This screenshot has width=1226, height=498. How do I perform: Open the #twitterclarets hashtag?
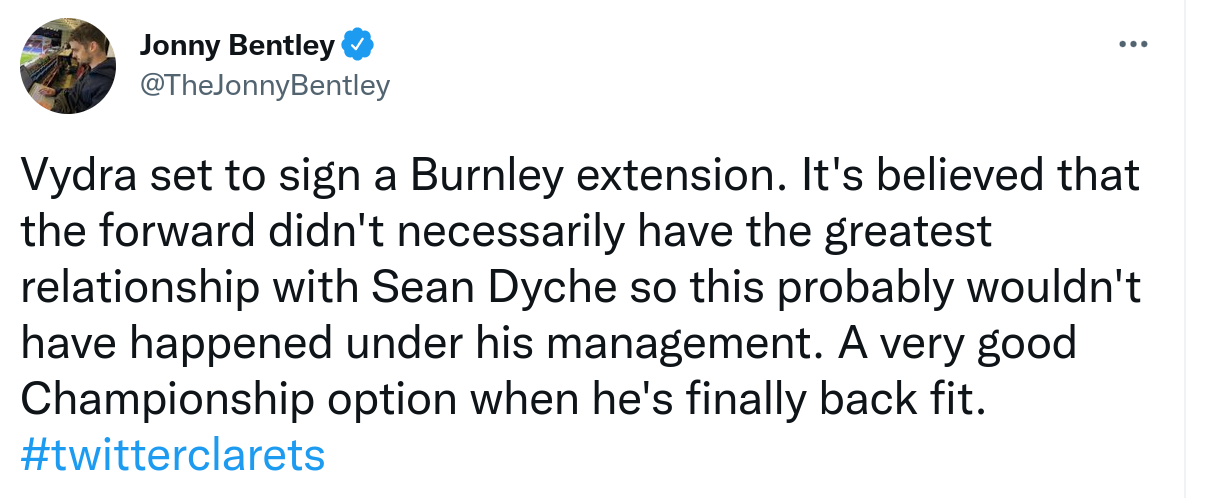(x=173, y=454)
